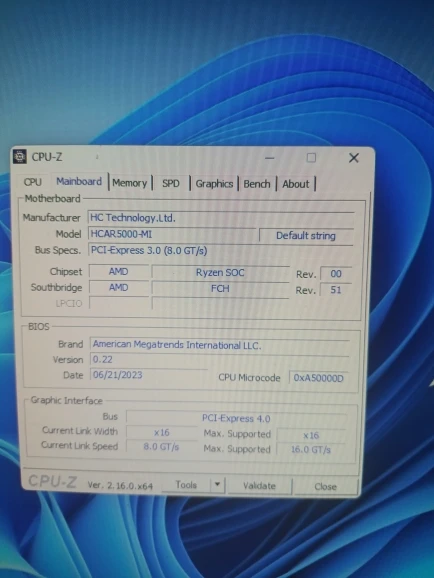Switch to the Bench tab
This screenshot has height=578, width=434.
(257, 184)
